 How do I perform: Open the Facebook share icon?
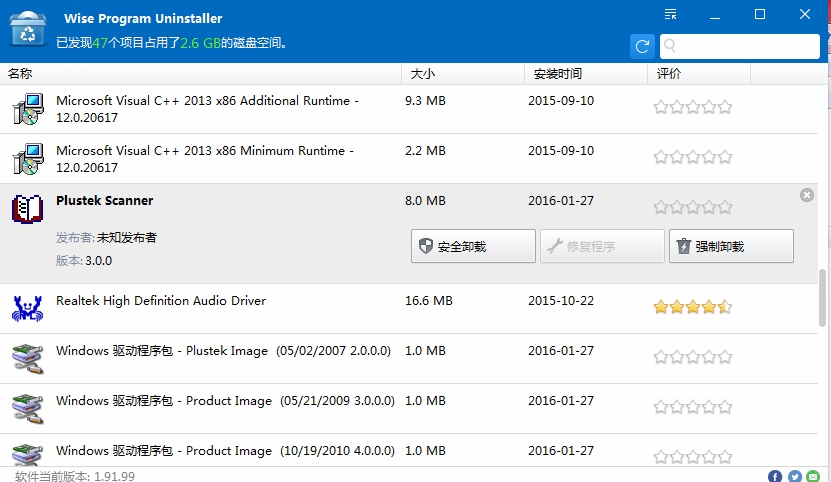tap(775, 476)
